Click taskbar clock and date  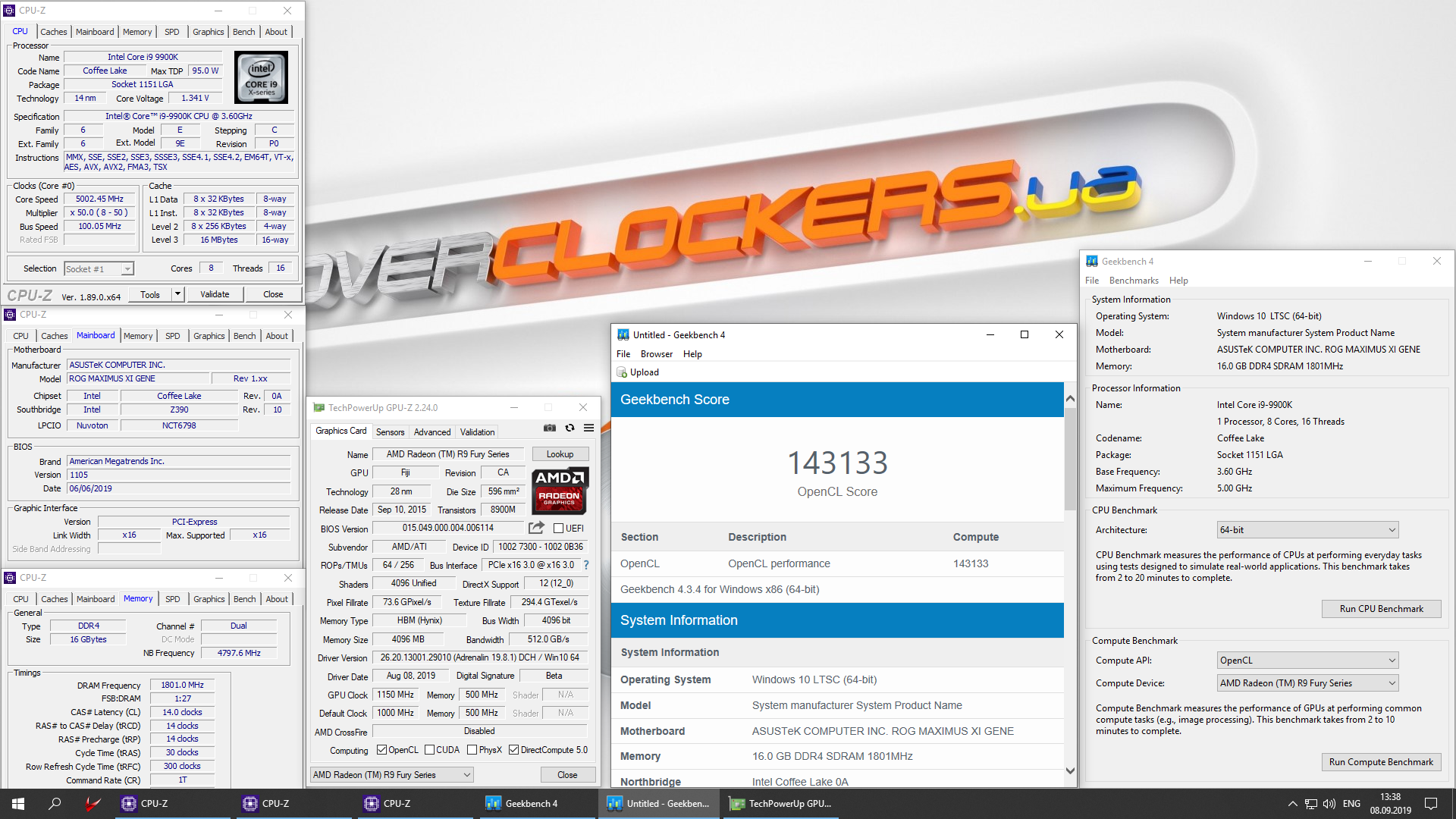(x=1391, y=804)
